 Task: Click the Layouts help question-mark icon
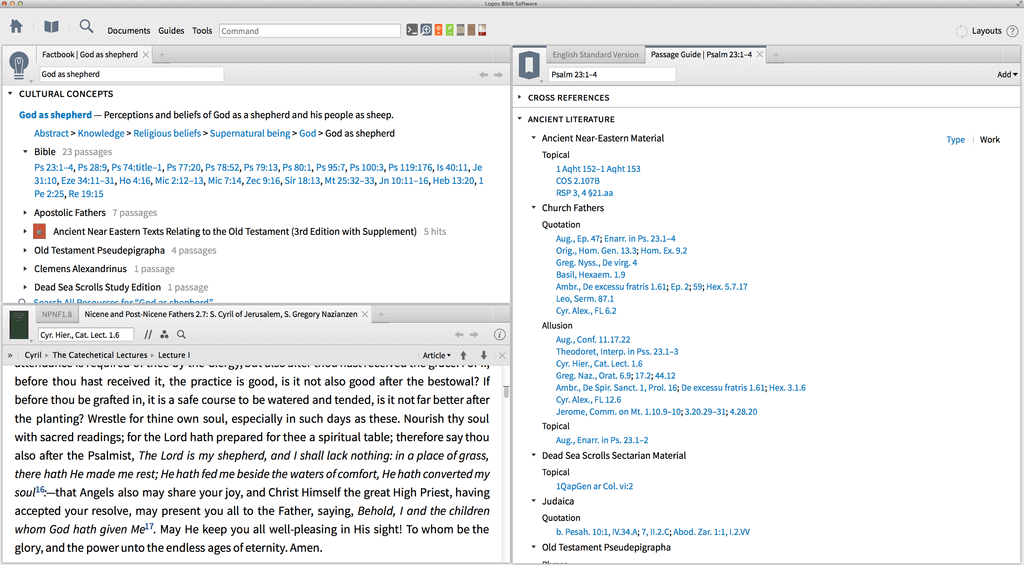click(1012, 31)
